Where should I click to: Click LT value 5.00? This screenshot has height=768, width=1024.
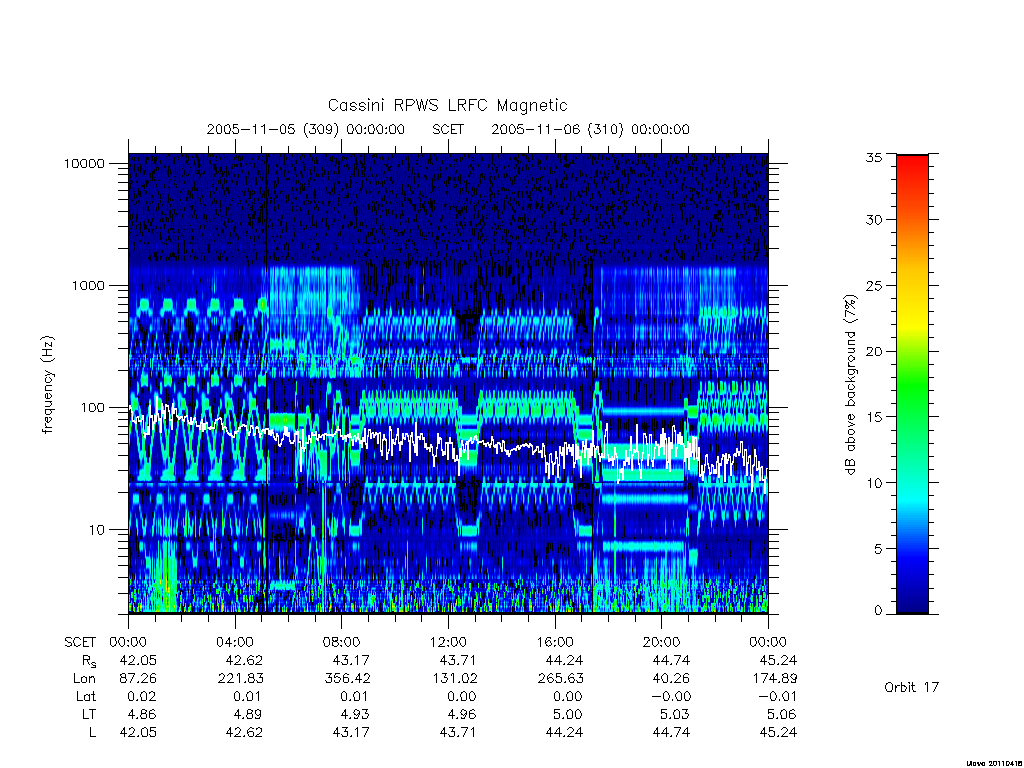click(x=568, y=714)
